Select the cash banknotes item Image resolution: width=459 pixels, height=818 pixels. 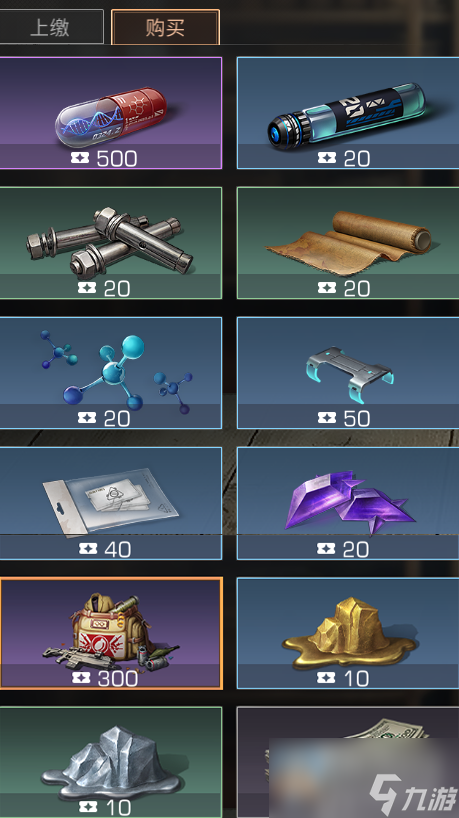[x=348, y=762]
